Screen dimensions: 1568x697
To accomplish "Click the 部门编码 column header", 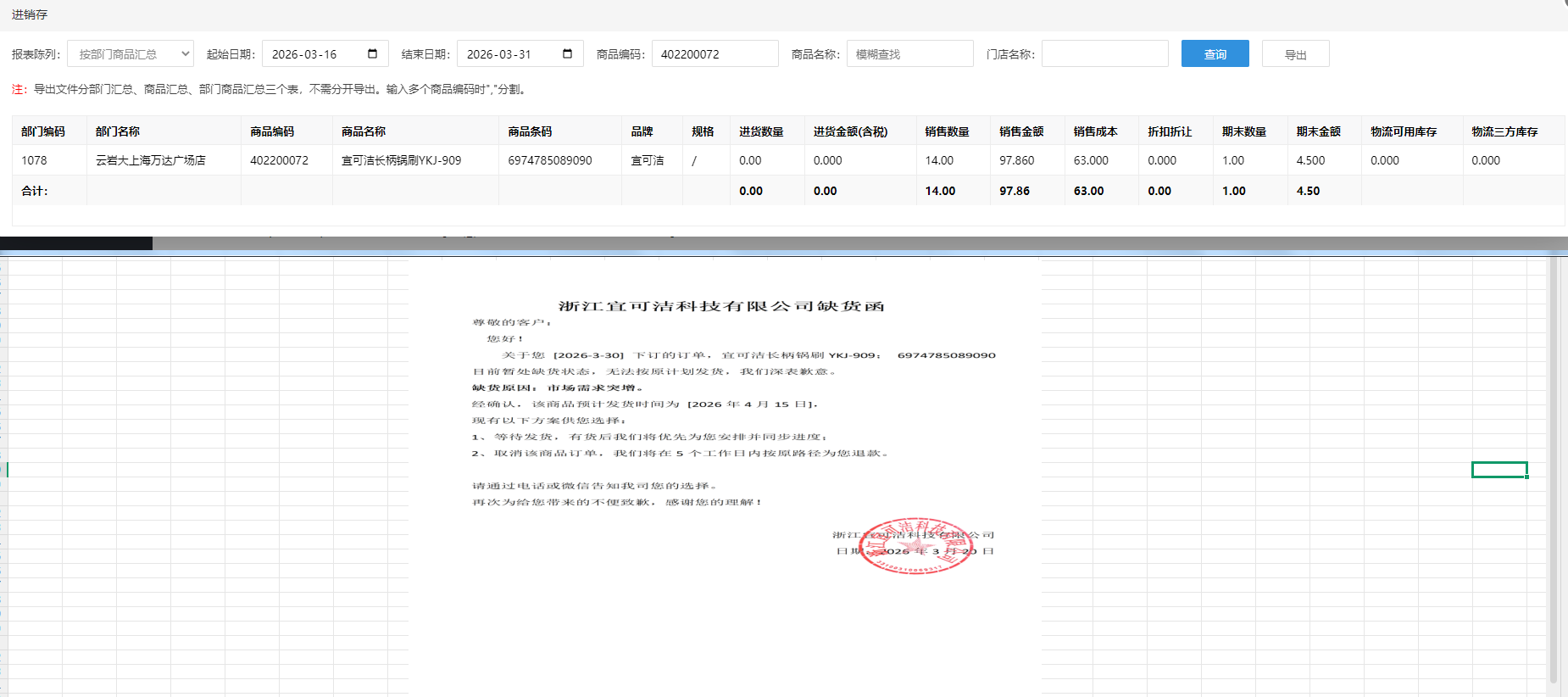I will (x=43, y=131).
